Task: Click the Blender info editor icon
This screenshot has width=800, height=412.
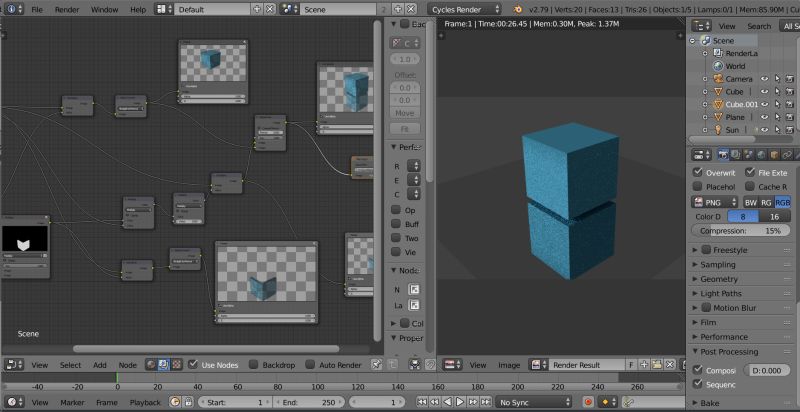Action: [x=14, y=9]
